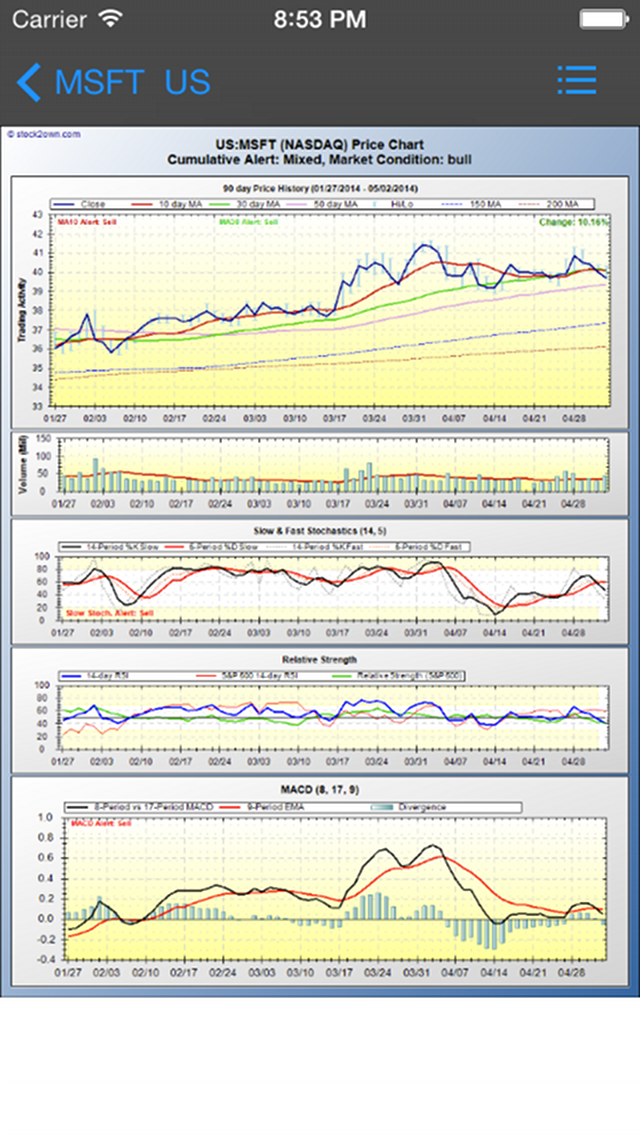Screen dimensions: 640x1136
Task: Click the MACD Alert: Sell label
Action: click(x=101, y=824)
